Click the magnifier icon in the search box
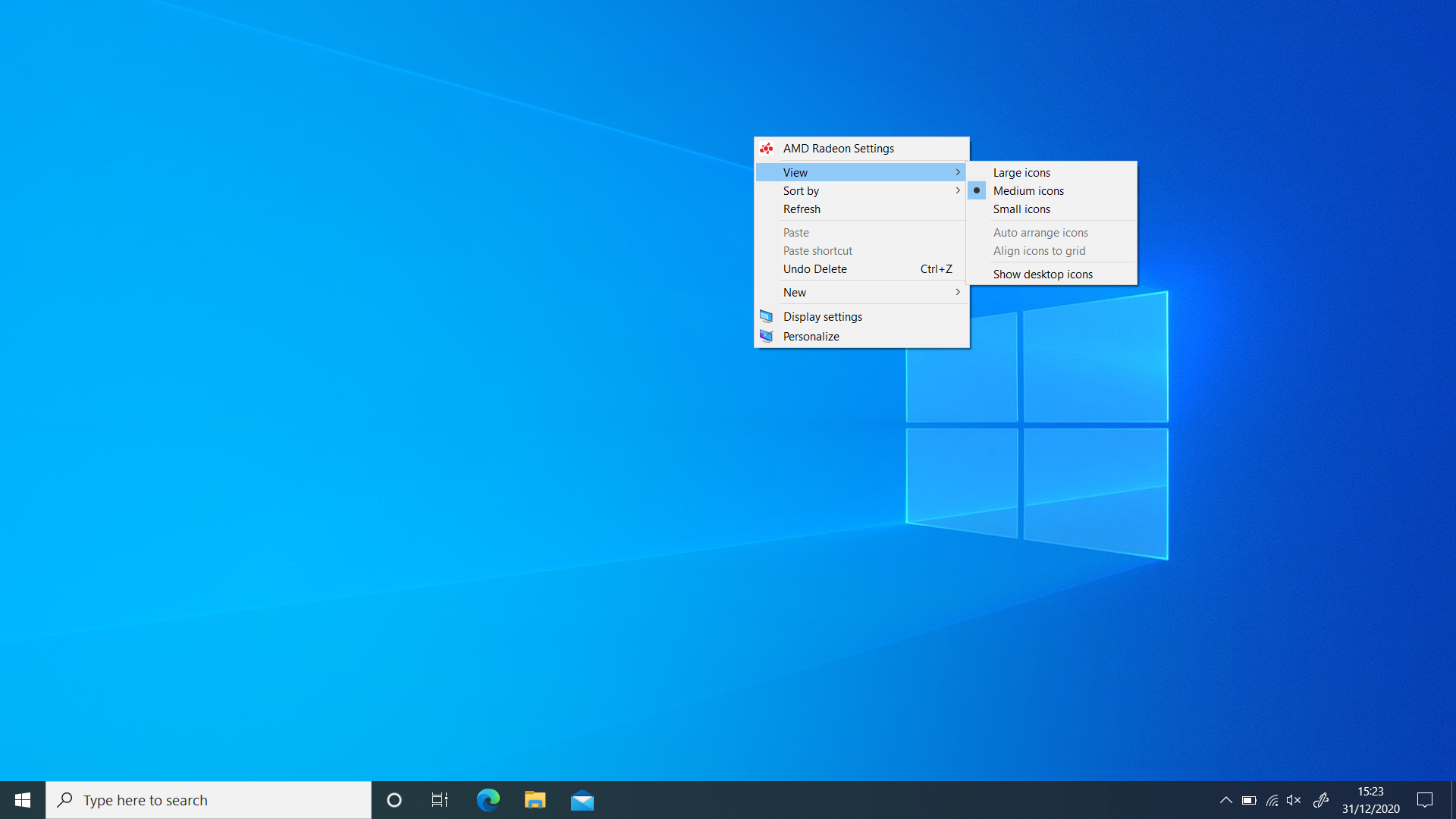Image resolution: width=1456 pixels, height=819 pixels. pyautogui.click(x=65, y=799)
